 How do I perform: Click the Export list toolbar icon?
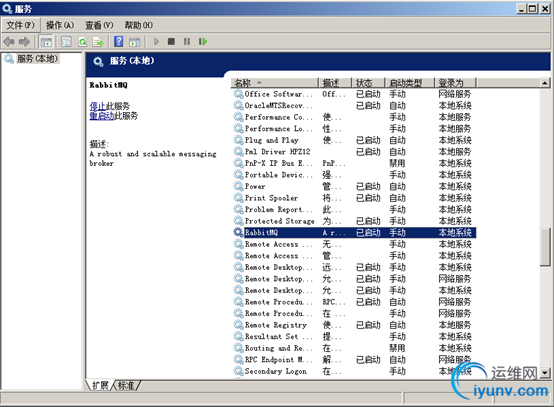98,42
